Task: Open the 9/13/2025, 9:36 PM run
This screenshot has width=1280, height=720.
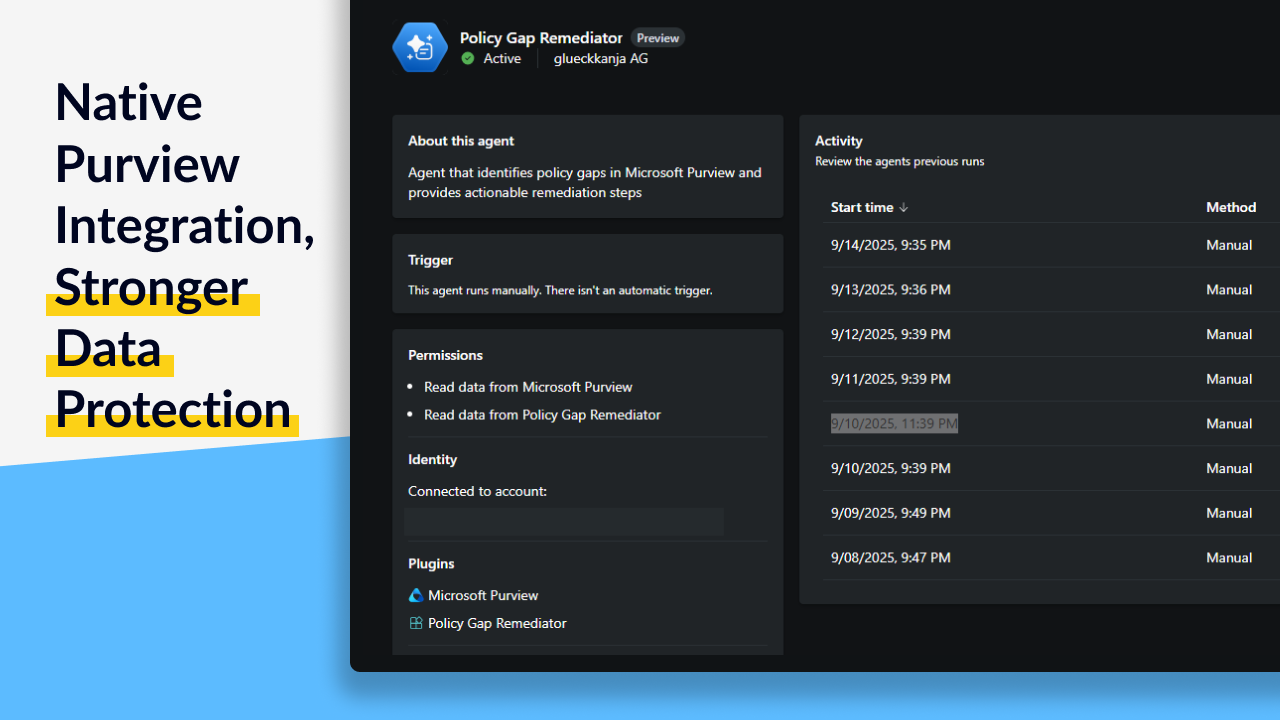Action: [x=890, y=290]
